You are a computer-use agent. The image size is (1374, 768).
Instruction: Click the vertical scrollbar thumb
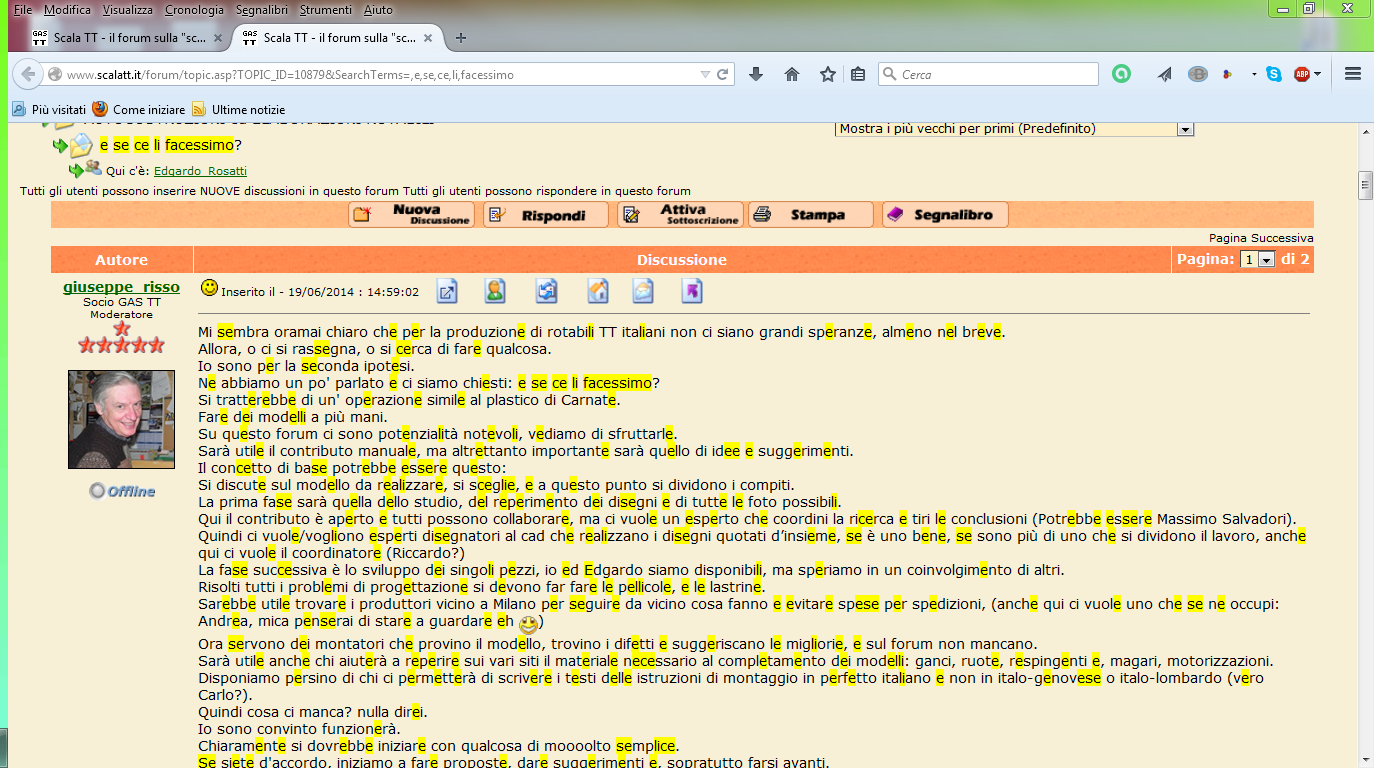click(x=1365, y=185)
